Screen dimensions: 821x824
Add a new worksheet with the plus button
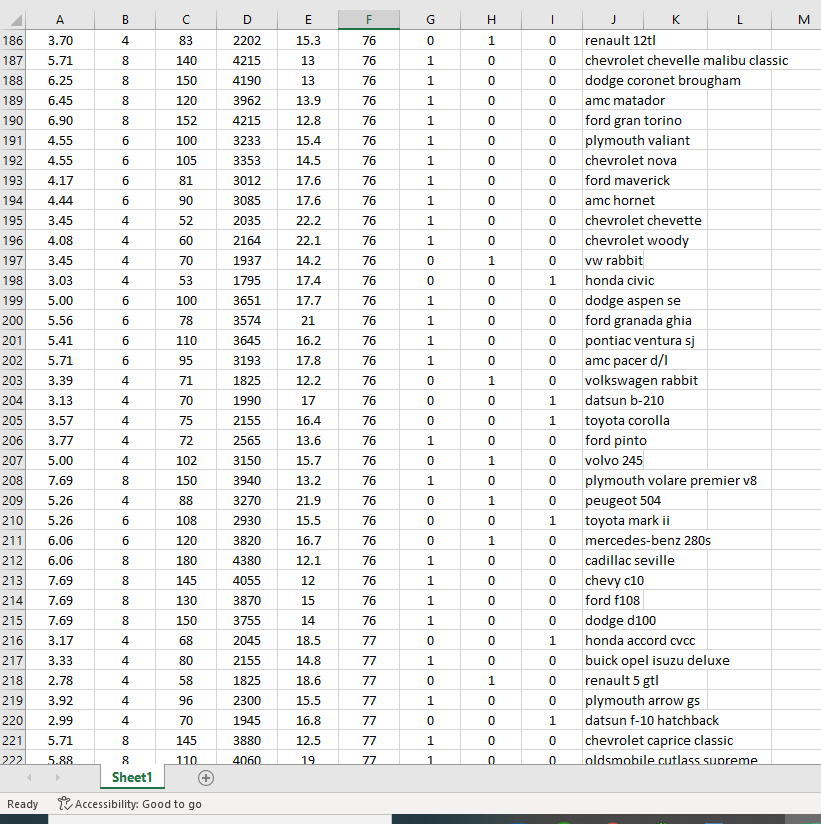(204, 777)
